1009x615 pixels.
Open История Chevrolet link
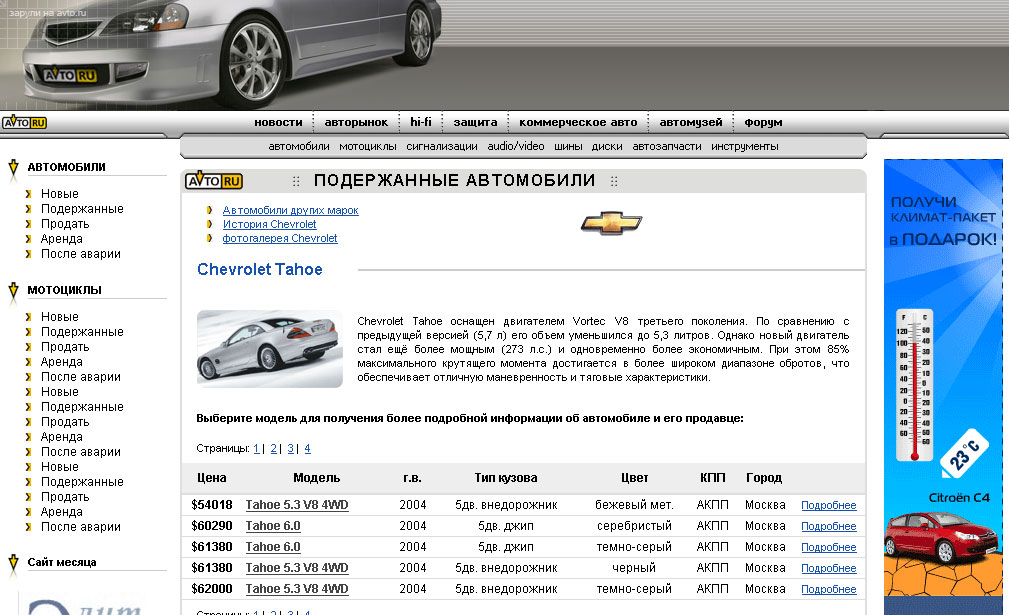[270, 225]
